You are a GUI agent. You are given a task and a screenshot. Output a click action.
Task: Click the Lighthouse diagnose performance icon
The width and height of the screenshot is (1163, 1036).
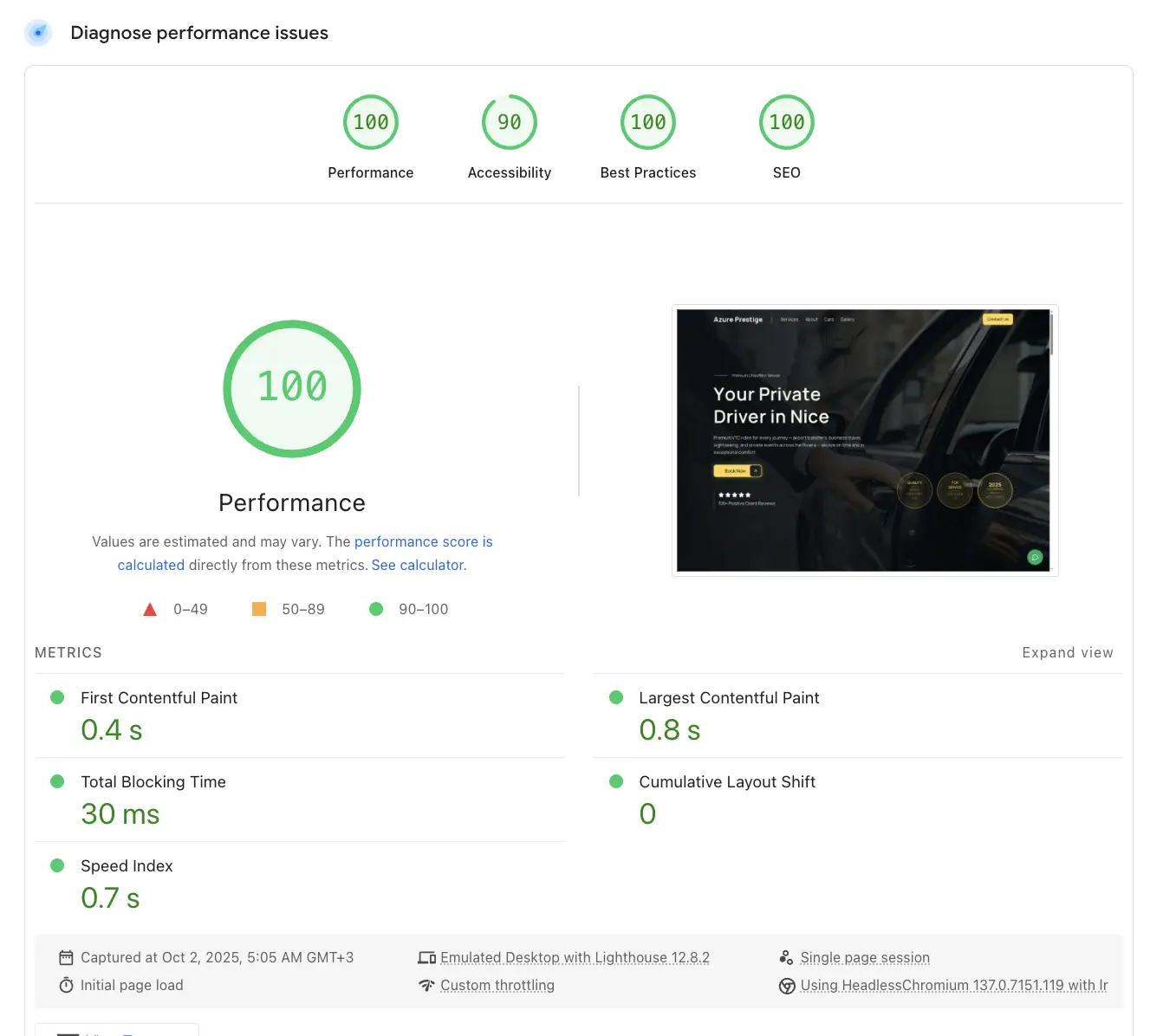coord(38,33)
